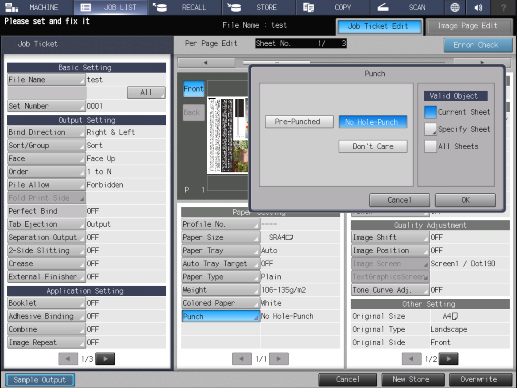Switch to Image Page Edit tab
This screenshot has width=517, height=388.
point(469,26)
